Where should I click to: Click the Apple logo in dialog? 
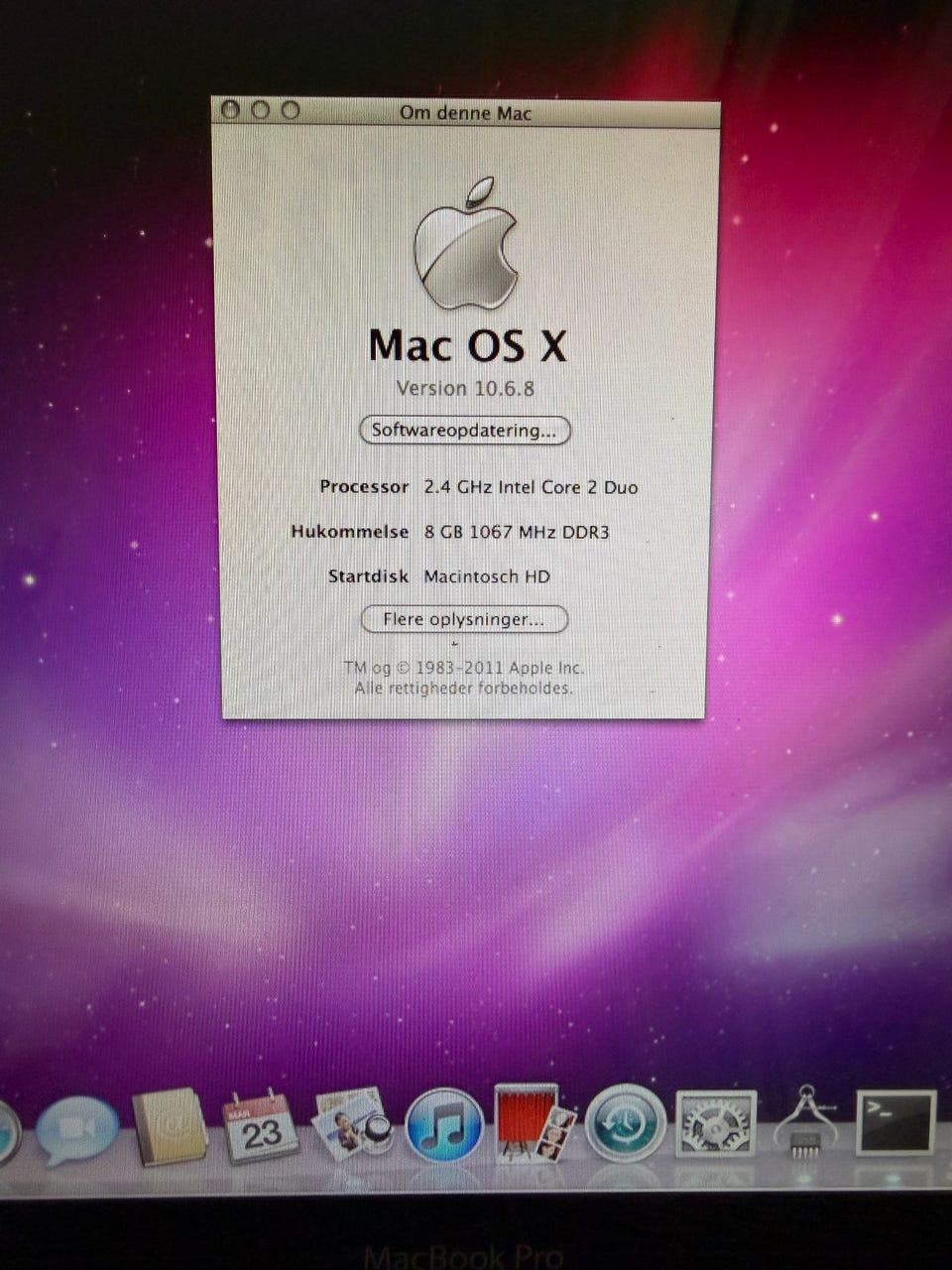coord(466,243)
